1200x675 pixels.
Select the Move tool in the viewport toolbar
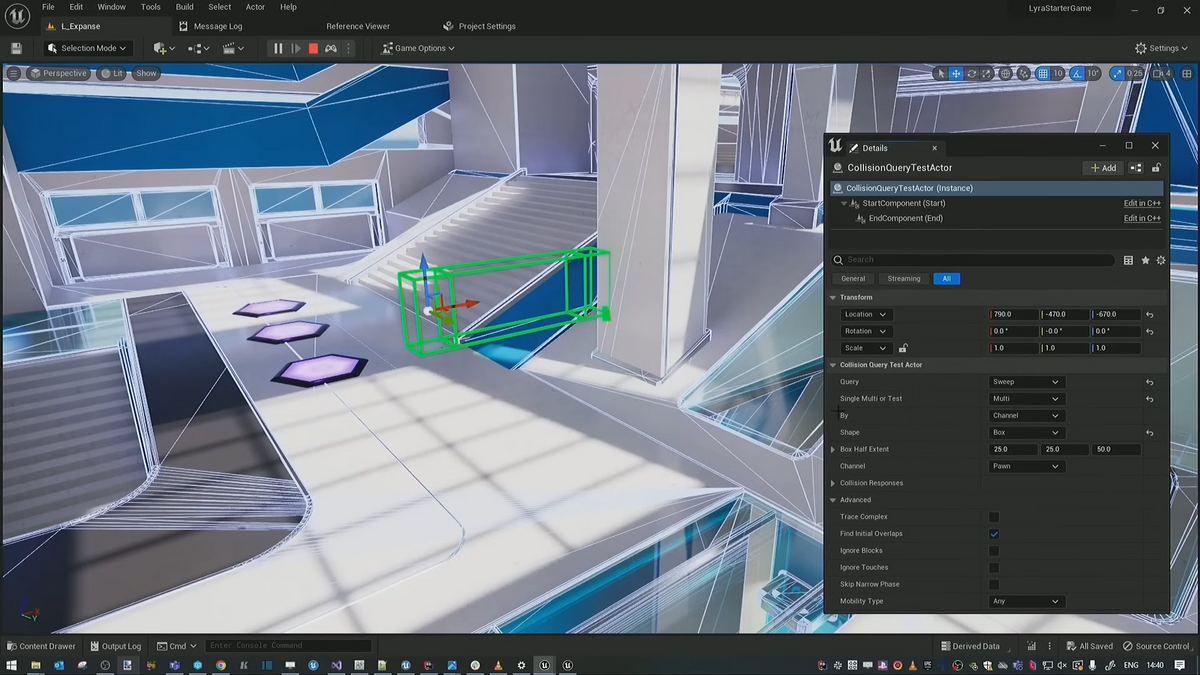coord(956,73)
